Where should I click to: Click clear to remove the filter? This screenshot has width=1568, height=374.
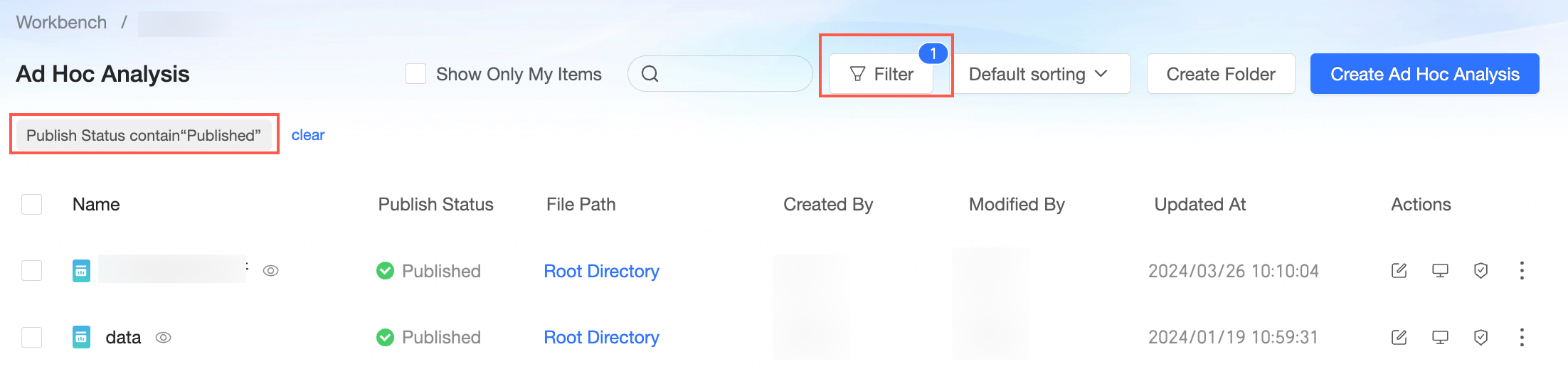(x=307, y=135)
